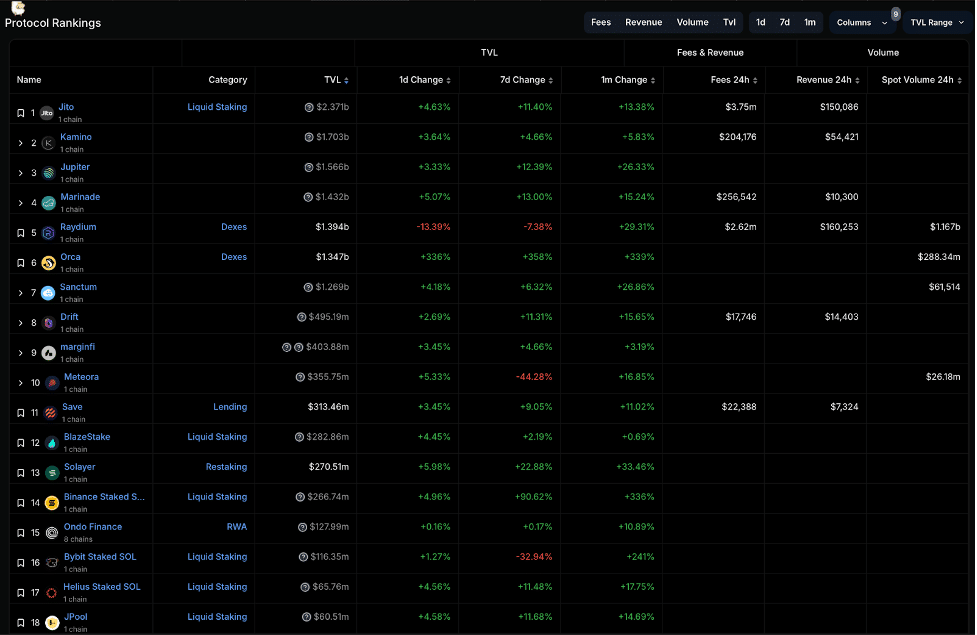
Task: Click the info icon beside Drift TVL
Action: click(x=302, y=317)
